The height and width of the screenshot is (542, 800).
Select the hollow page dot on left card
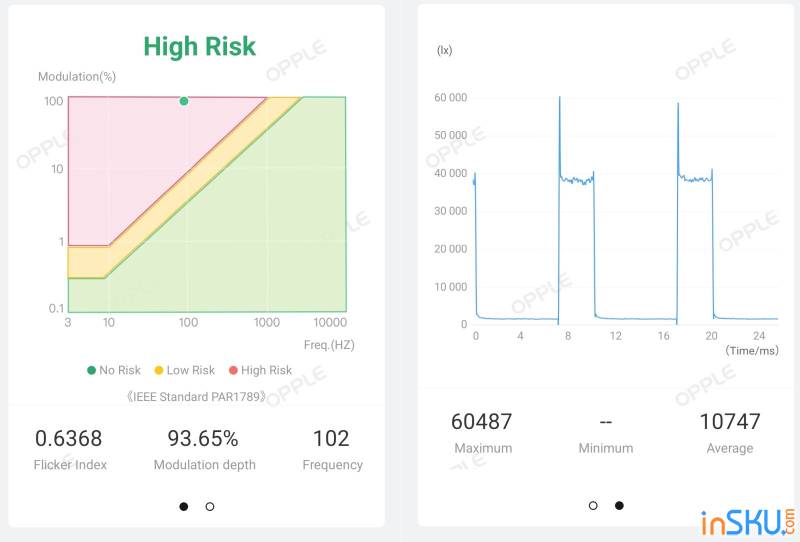[210, 506]
